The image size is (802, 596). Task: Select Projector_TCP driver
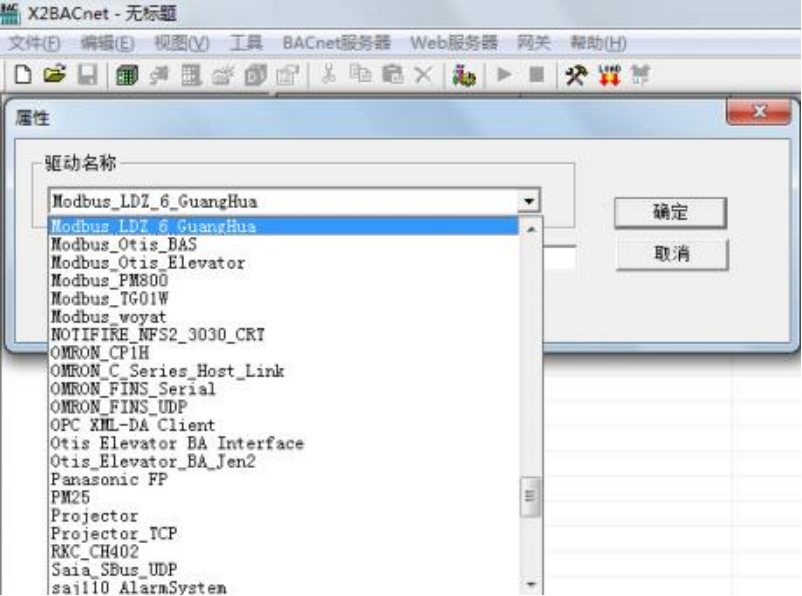[283, 534]
